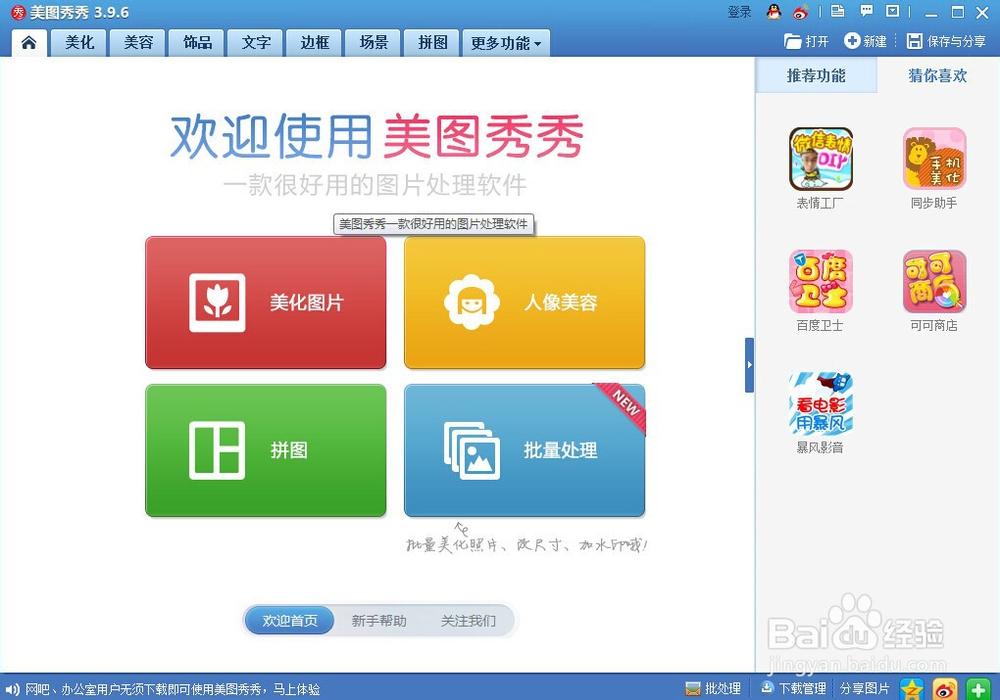Open the 暴风影音 app icon
This screenshot has height=700, width=1000.
pyautogui.click(x=821, y=403)
